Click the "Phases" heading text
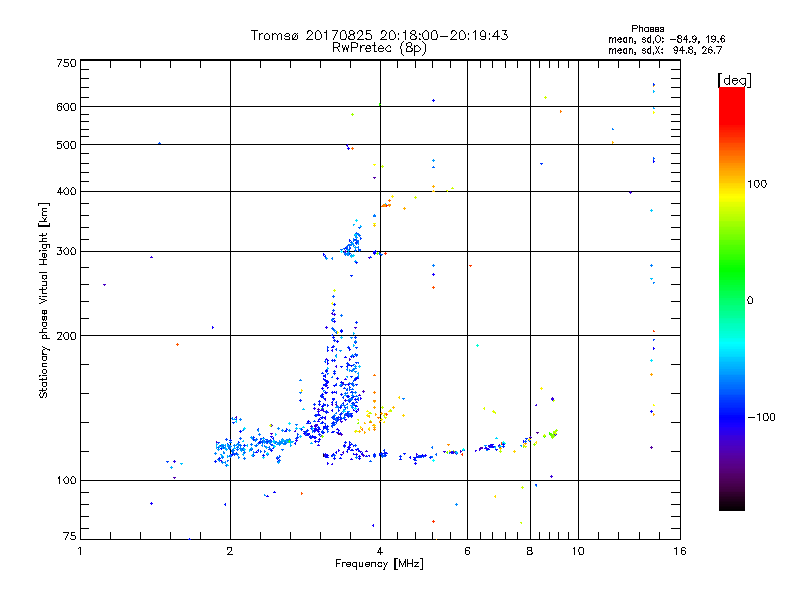Viewport: 800px width, 600px height. pos(647,29)
